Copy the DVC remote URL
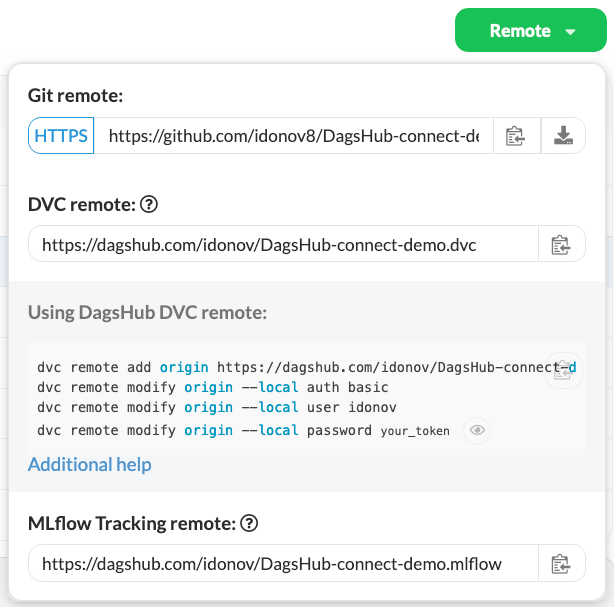This screenshot has height=607, width=614. point(562,244)
